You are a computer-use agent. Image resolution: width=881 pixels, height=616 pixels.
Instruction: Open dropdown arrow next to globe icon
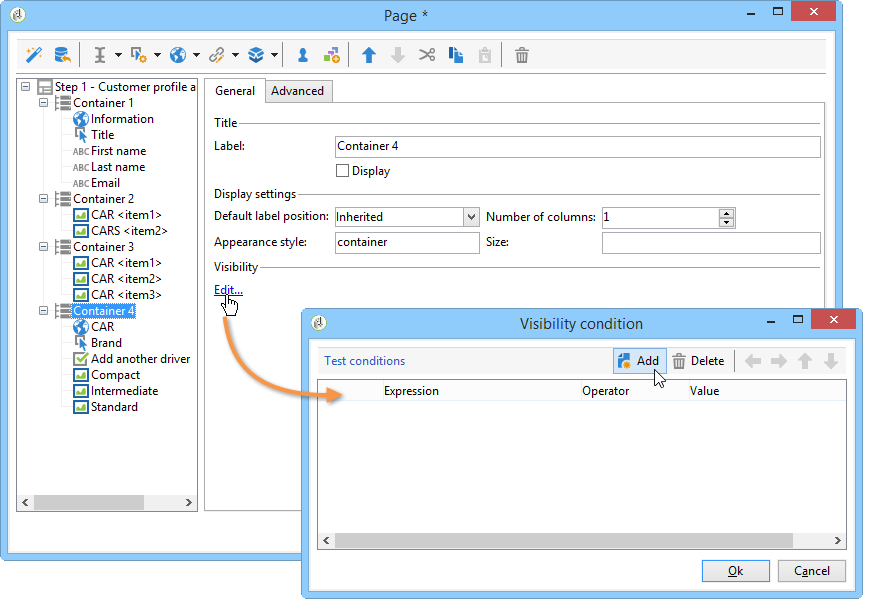pyautogui.click(x=196, y=55)
